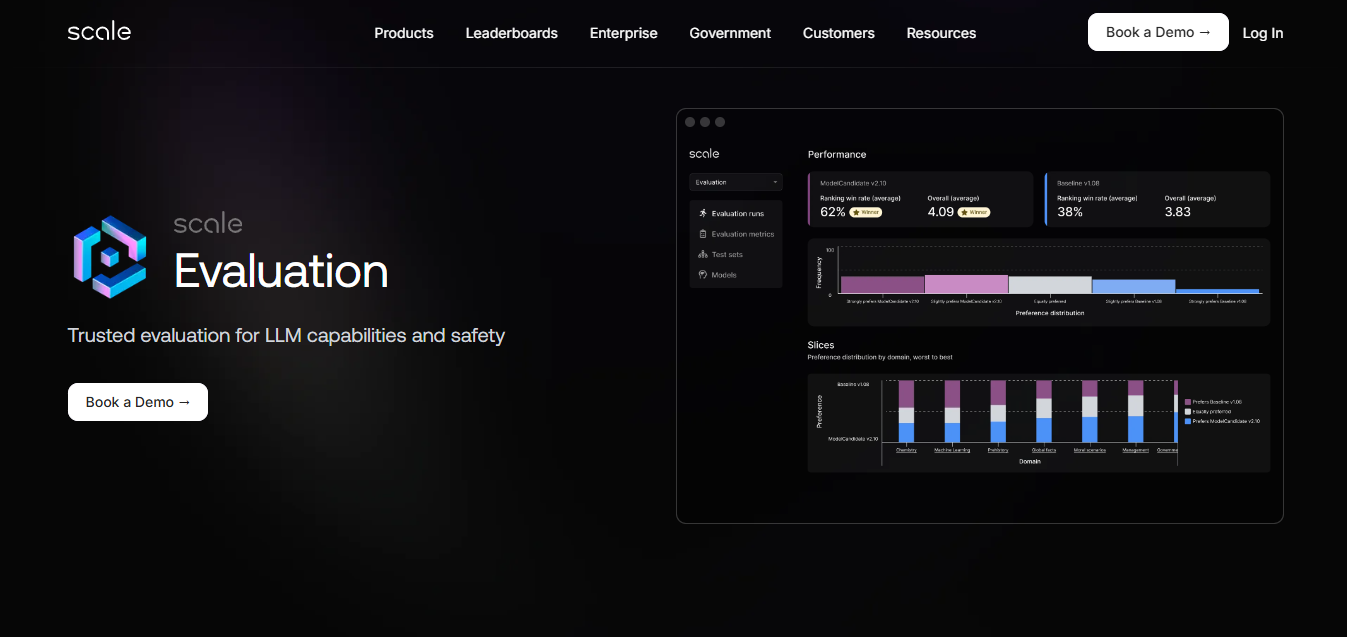Click Book a Demo in the top navigation

click(1158, 32)
